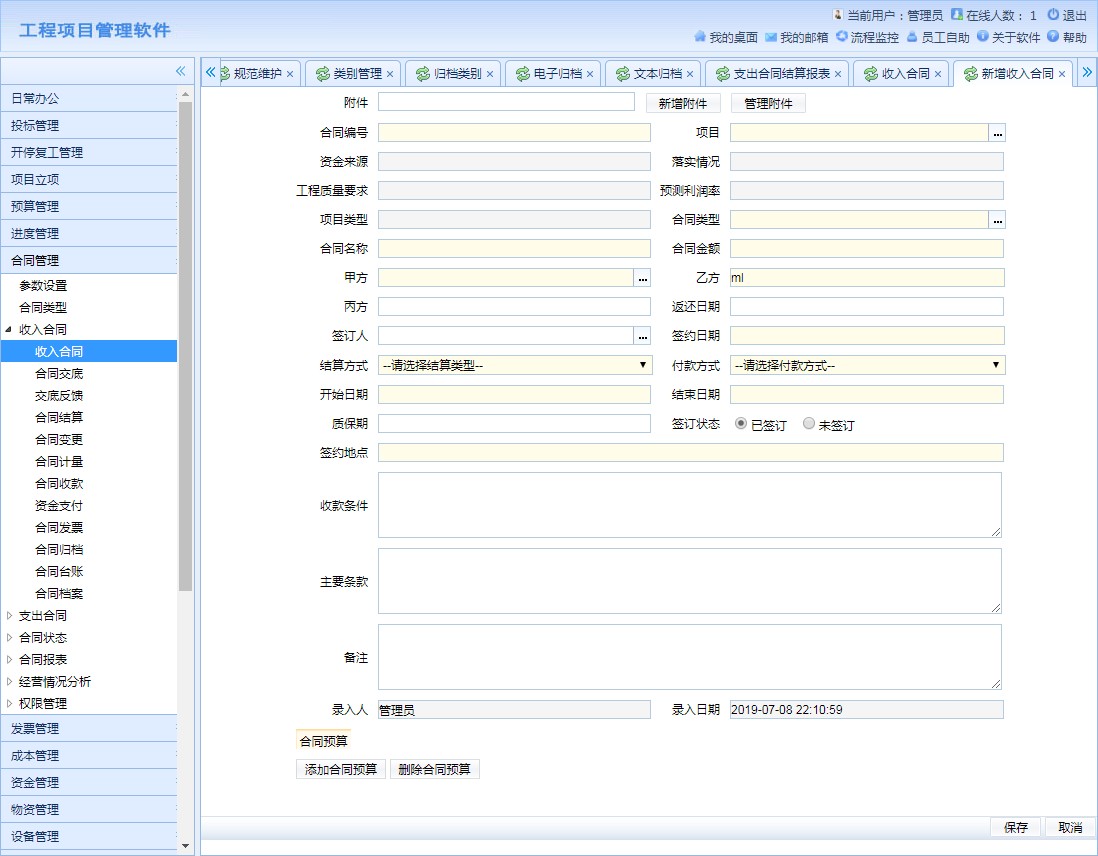Select the 已签订 radio button

(740, 424)
